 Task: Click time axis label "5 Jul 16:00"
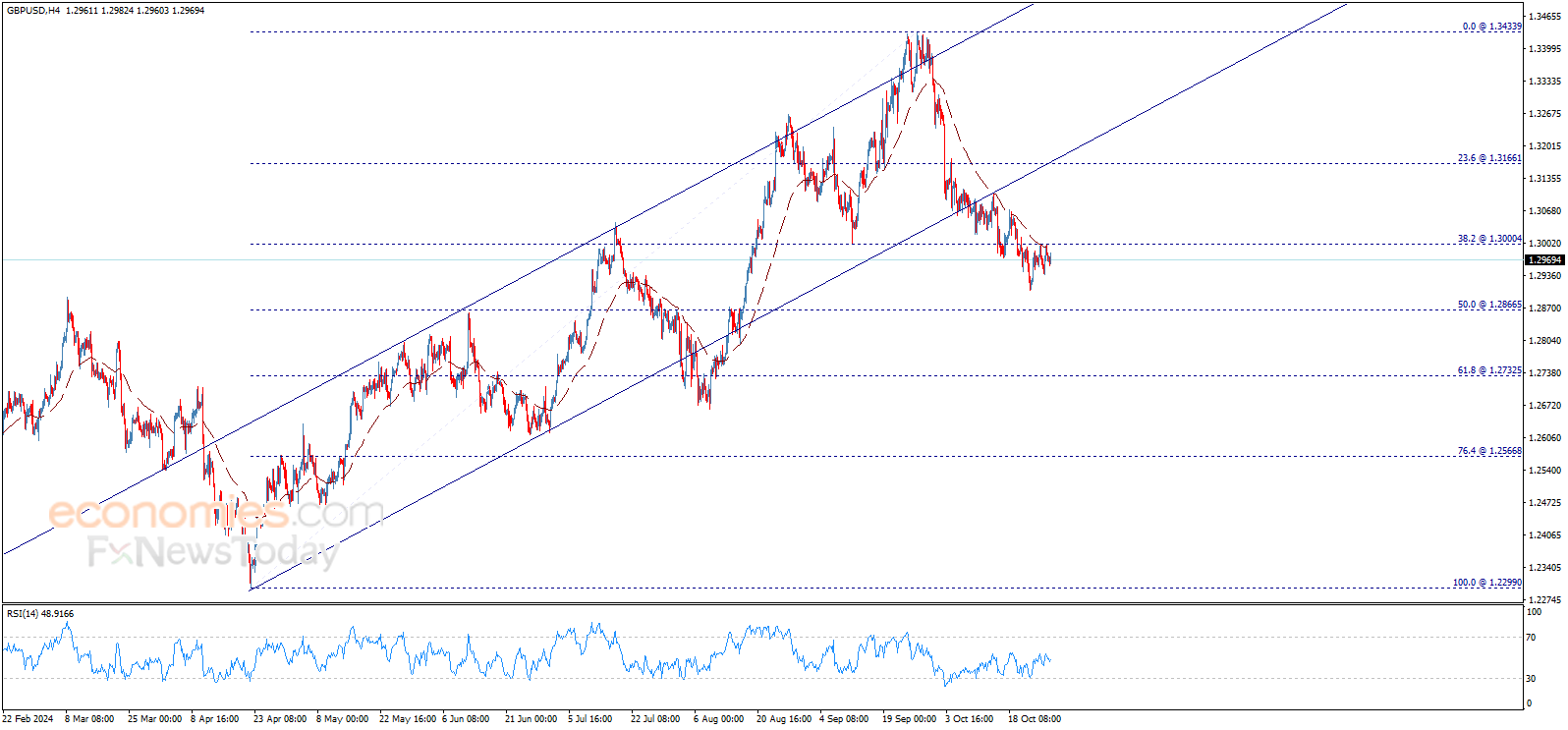[x=590, y=719]
